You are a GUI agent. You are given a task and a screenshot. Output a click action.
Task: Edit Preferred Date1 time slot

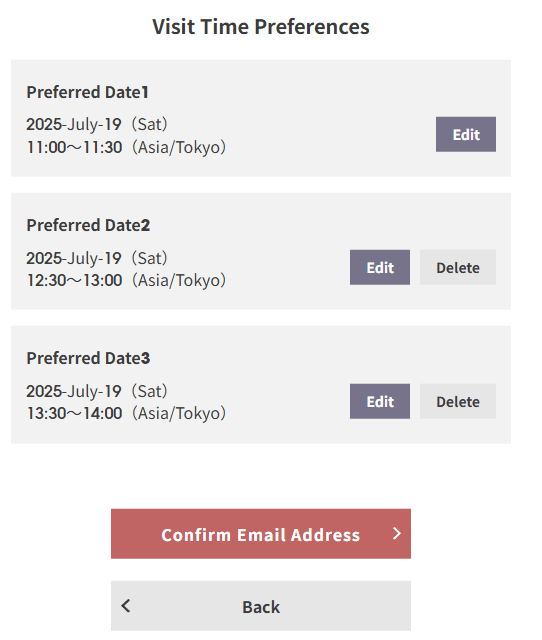[x=466, y=134]
